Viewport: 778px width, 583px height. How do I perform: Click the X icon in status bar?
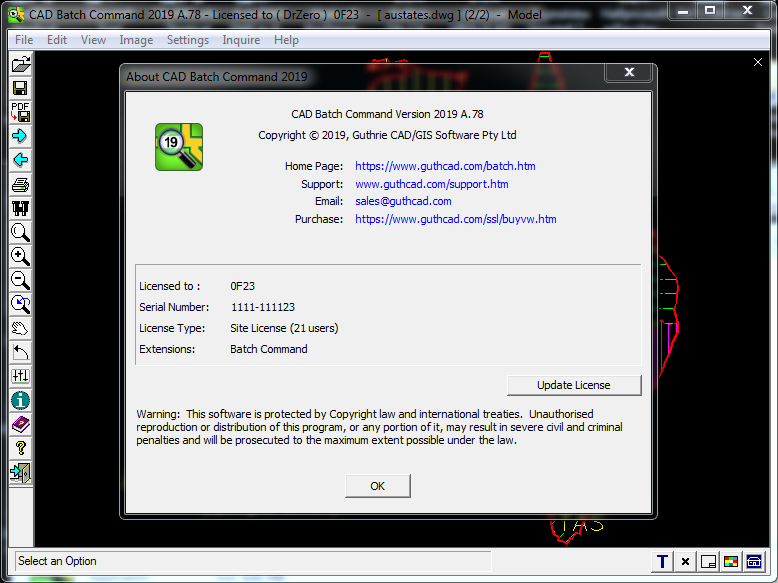[x=685, y=562]
